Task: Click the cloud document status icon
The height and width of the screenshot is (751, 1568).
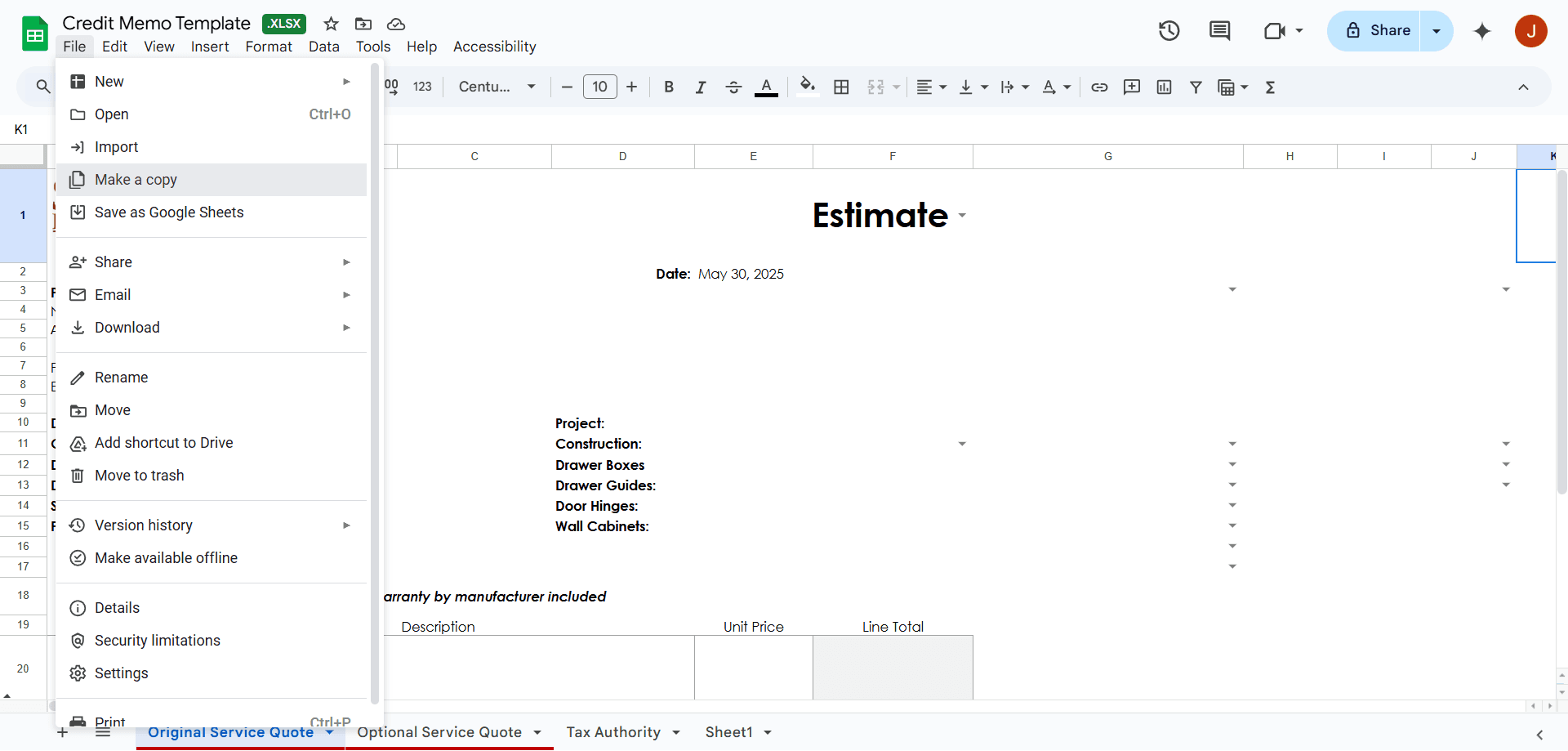Action: pos(396,24)
